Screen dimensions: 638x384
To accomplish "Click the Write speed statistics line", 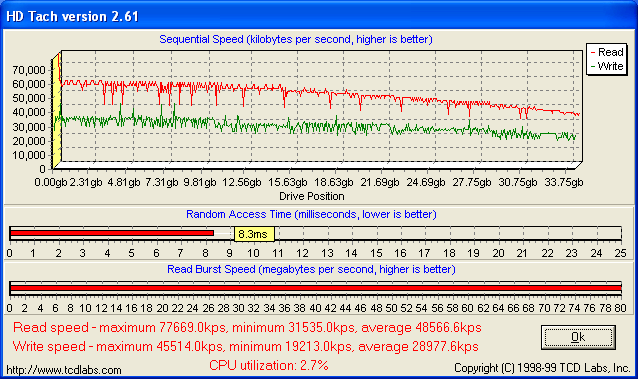I will click(245, 347).
